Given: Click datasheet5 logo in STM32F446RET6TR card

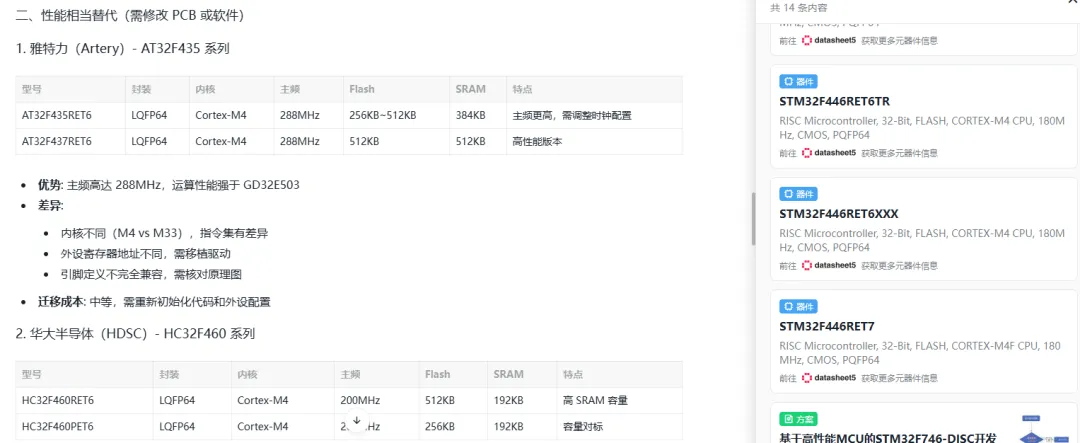Looking at the screenshot, I should (x=829, y=153).
